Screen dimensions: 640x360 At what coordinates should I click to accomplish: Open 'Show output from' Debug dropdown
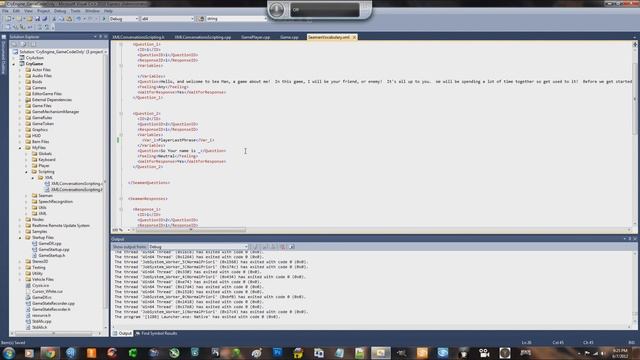(x=198, y=247)
